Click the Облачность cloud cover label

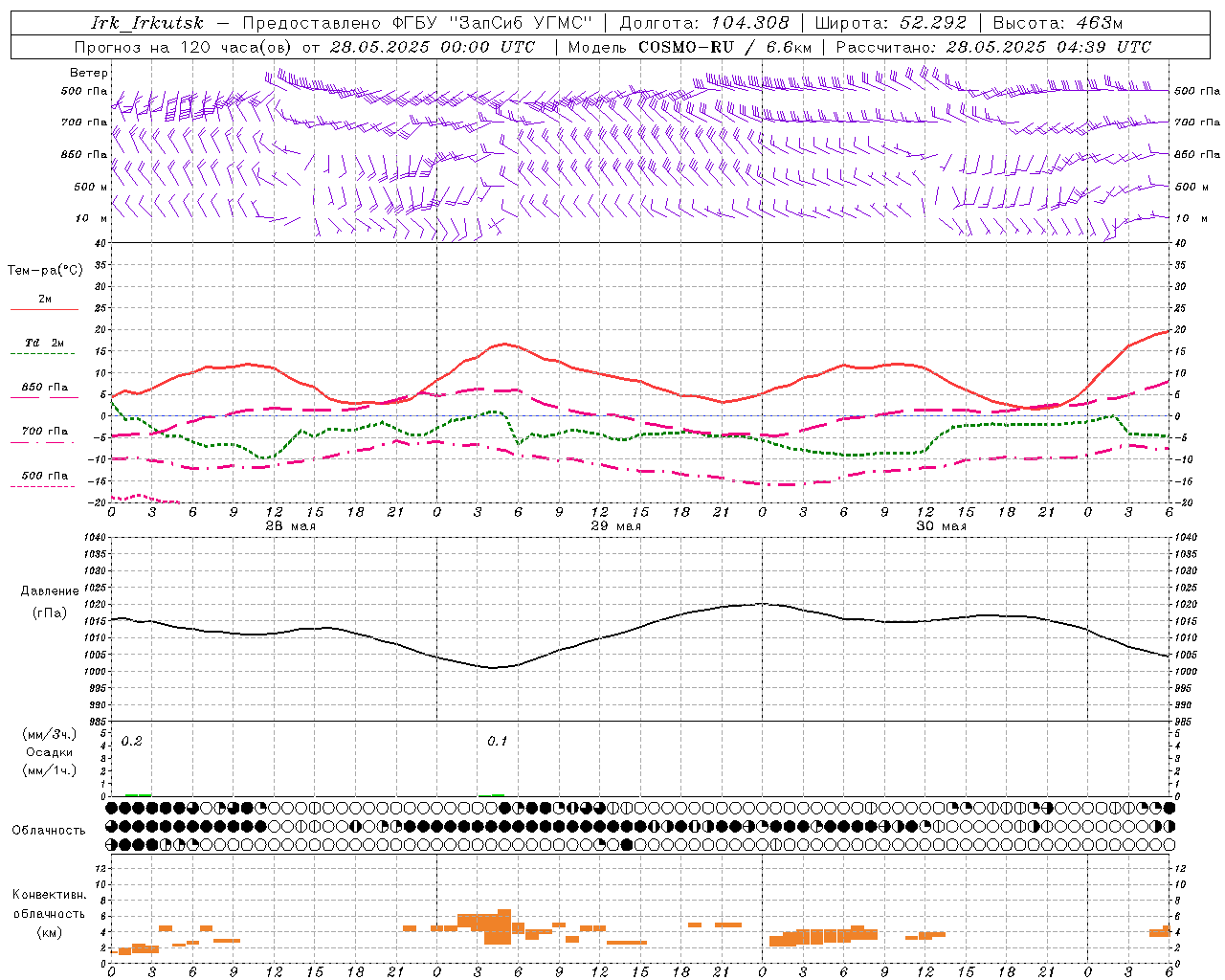pos(49,831)
